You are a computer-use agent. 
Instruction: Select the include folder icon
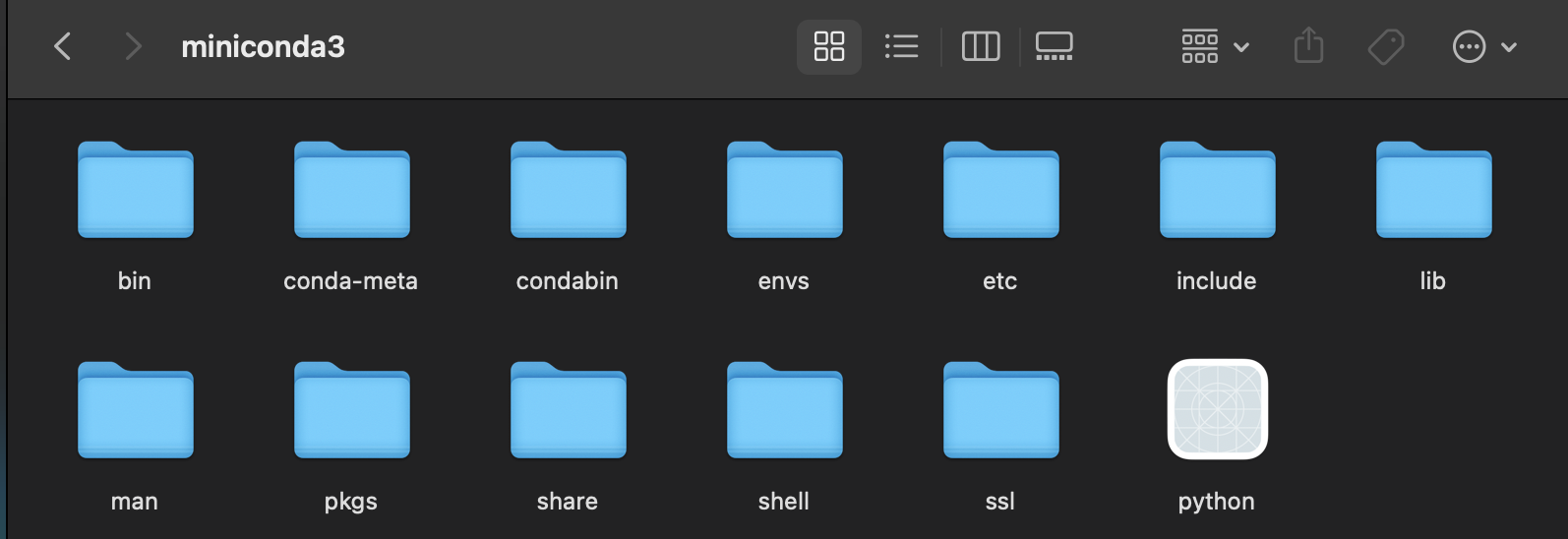pos(1218,190)
